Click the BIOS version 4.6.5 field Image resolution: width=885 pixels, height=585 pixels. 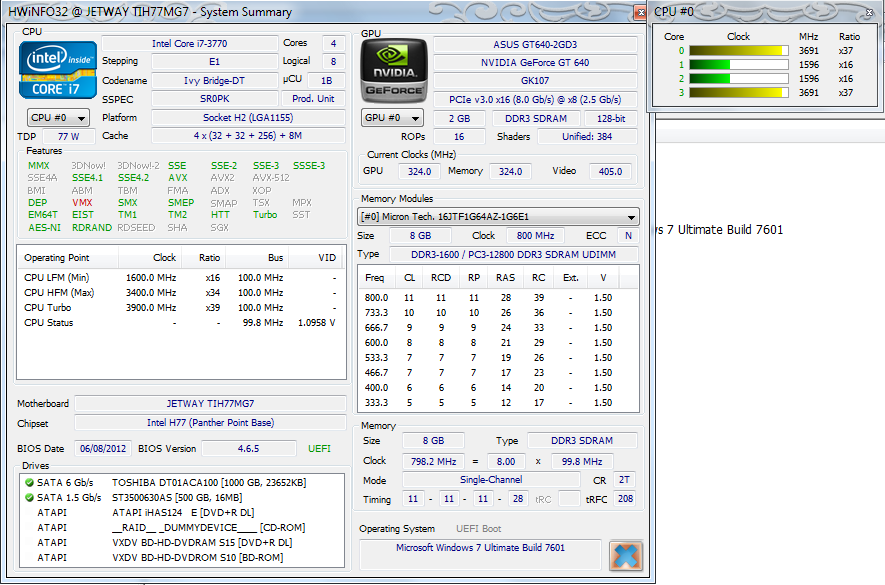(x=248, y=448)
